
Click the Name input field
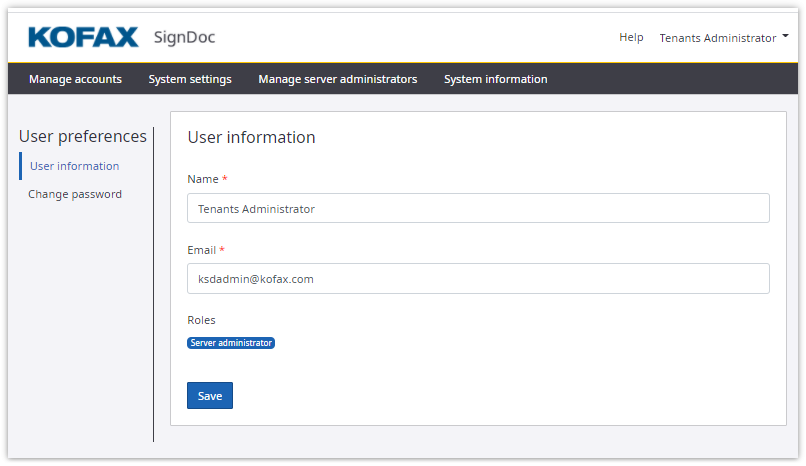click(x=478, y=209)
